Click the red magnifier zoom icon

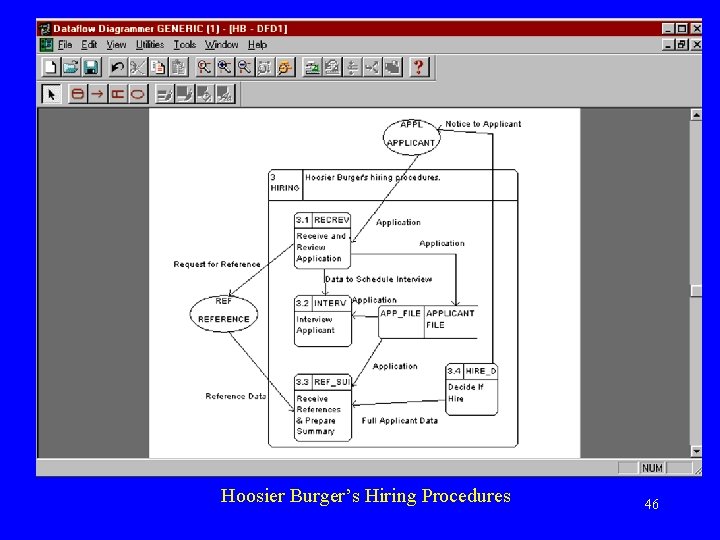coord(204,67)
